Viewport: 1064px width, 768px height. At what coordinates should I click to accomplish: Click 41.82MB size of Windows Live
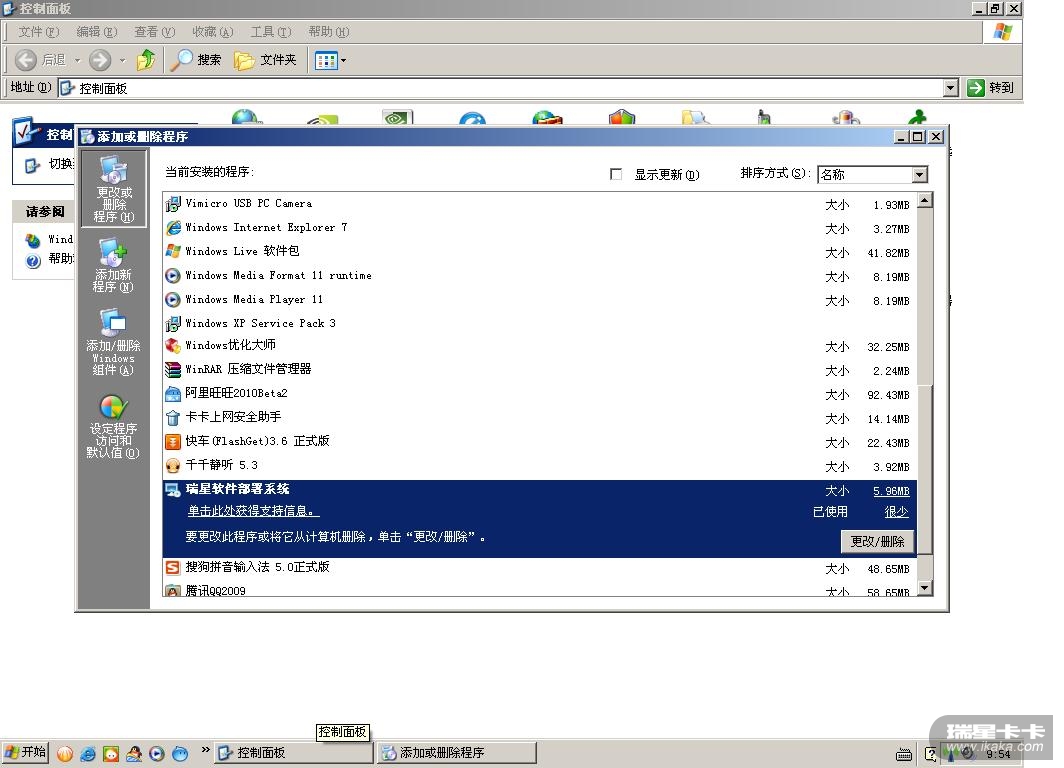point(888,253)
